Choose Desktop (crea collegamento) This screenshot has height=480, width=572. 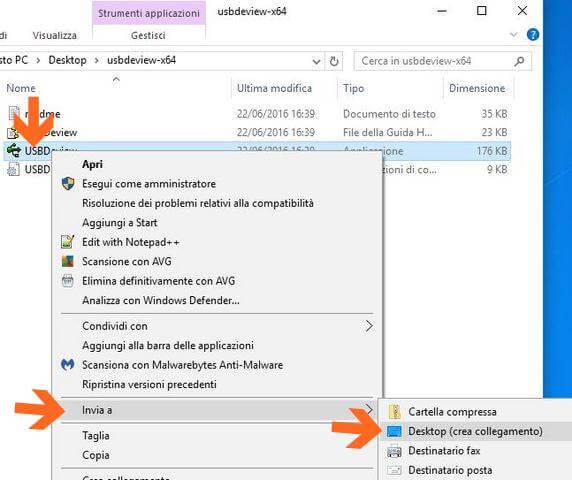pos(475,431)
